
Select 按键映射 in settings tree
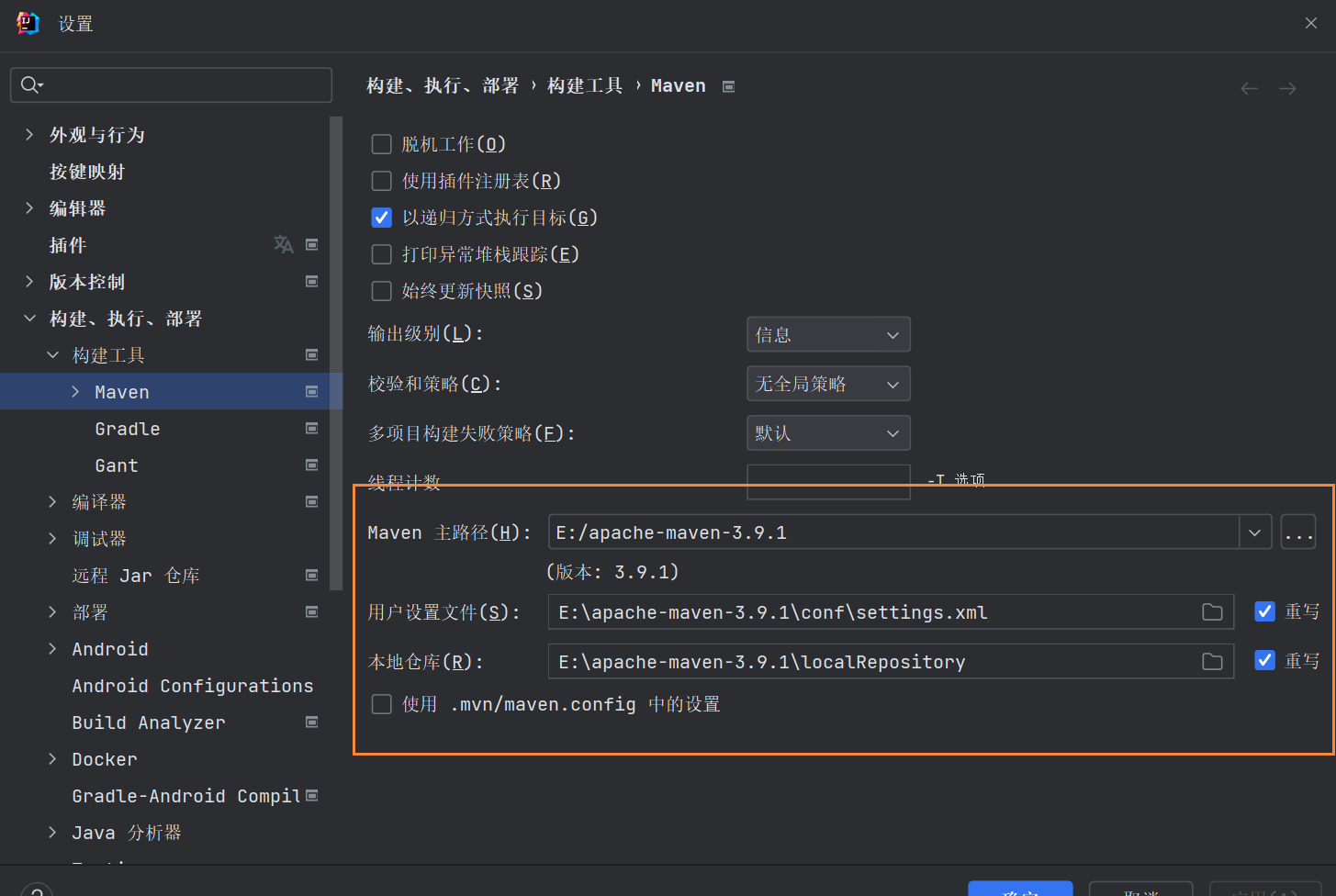point(87,172)
